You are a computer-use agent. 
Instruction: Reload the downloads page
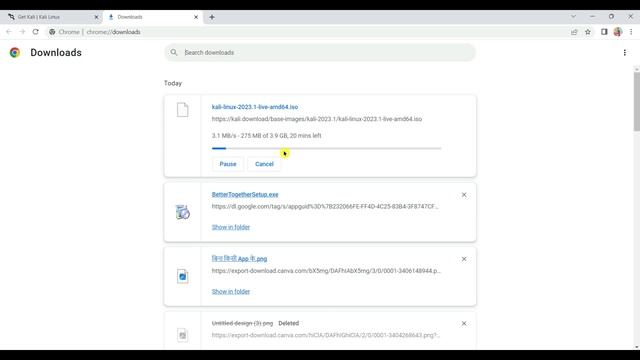pos(36,32)
